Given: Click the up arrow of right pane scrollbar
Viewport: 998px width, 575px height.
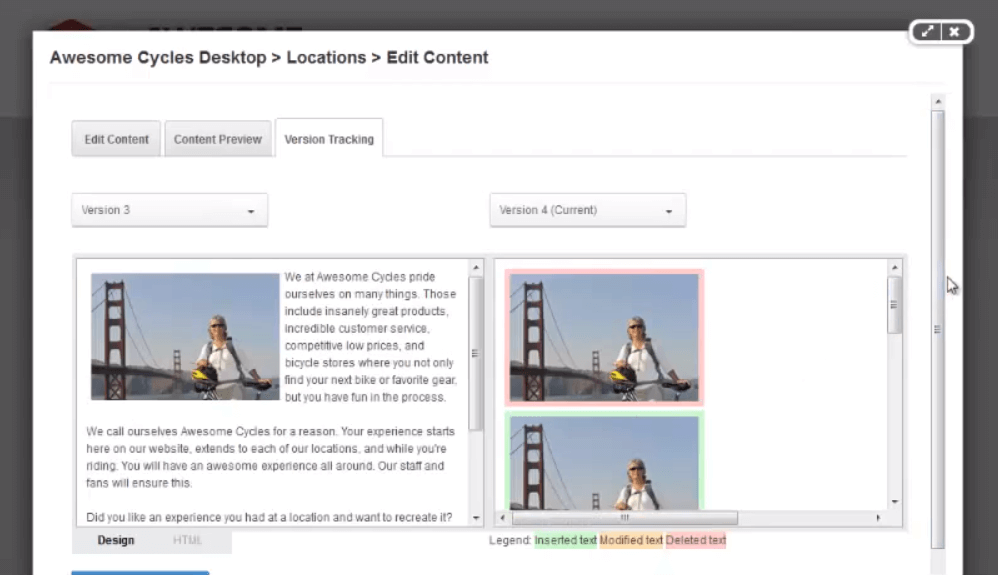Looking at the screenshot, I should [x=894, y=267].
